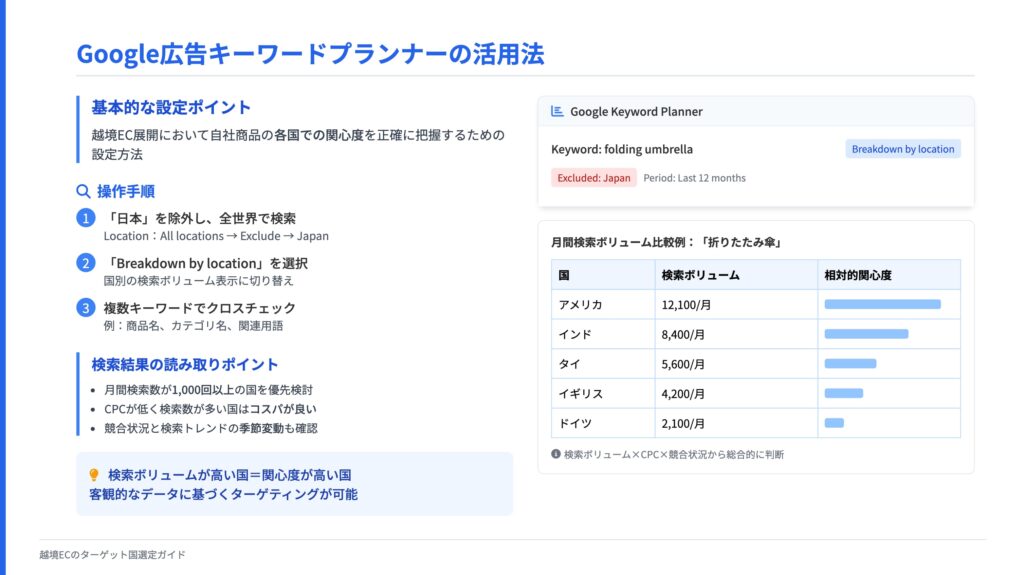Click the 検索ボリューム column header
Image resolution: width=1024 pixels, height=575 pixels.
pos(736,275)
